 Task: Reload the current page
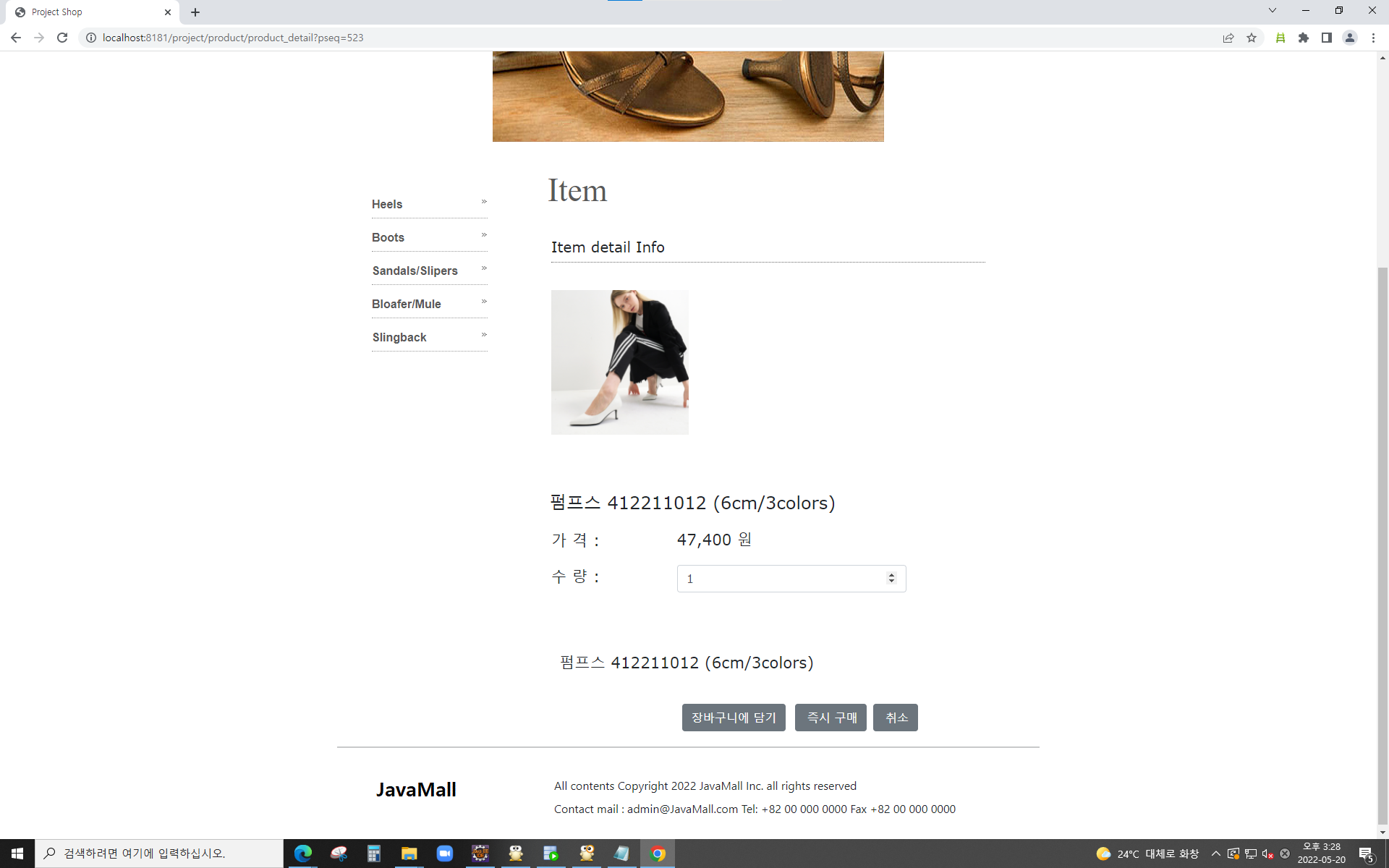tap(62, 38)
